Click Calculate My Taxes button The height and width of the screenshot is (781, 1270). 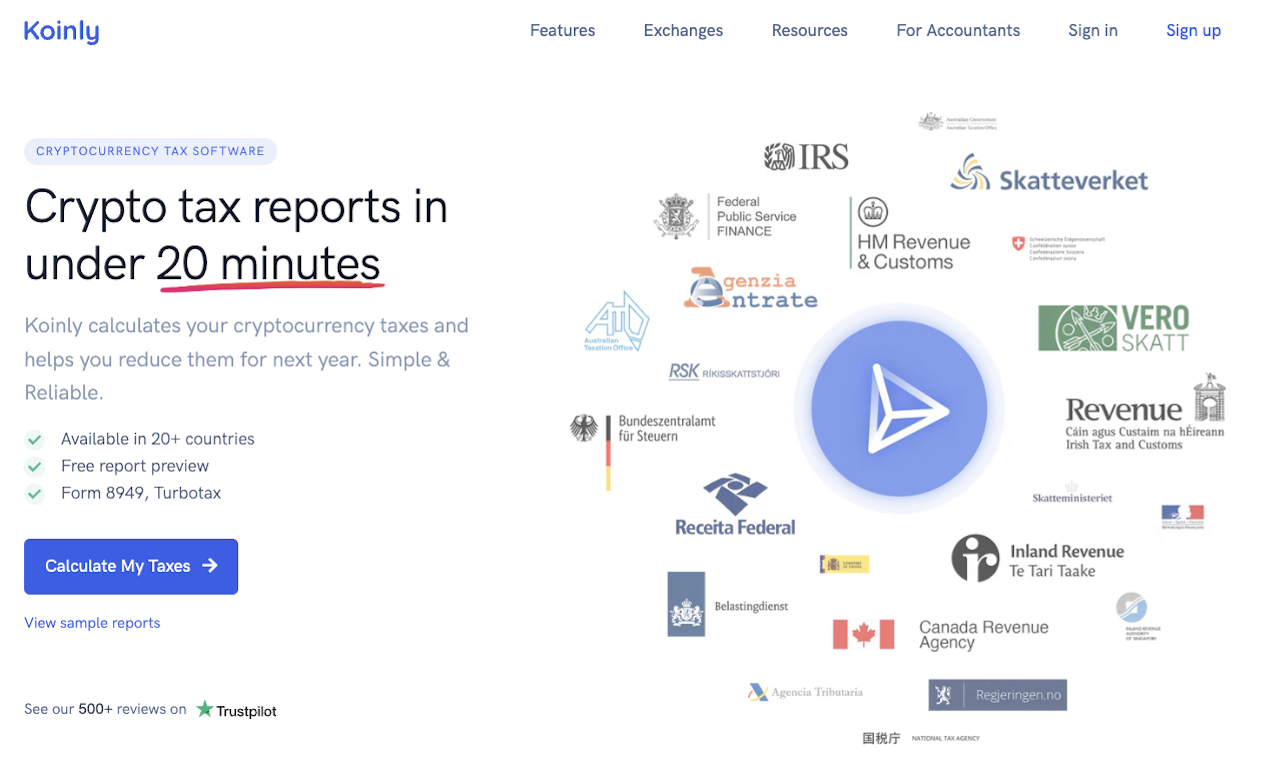pyautogui.click(x=131, y=566)
